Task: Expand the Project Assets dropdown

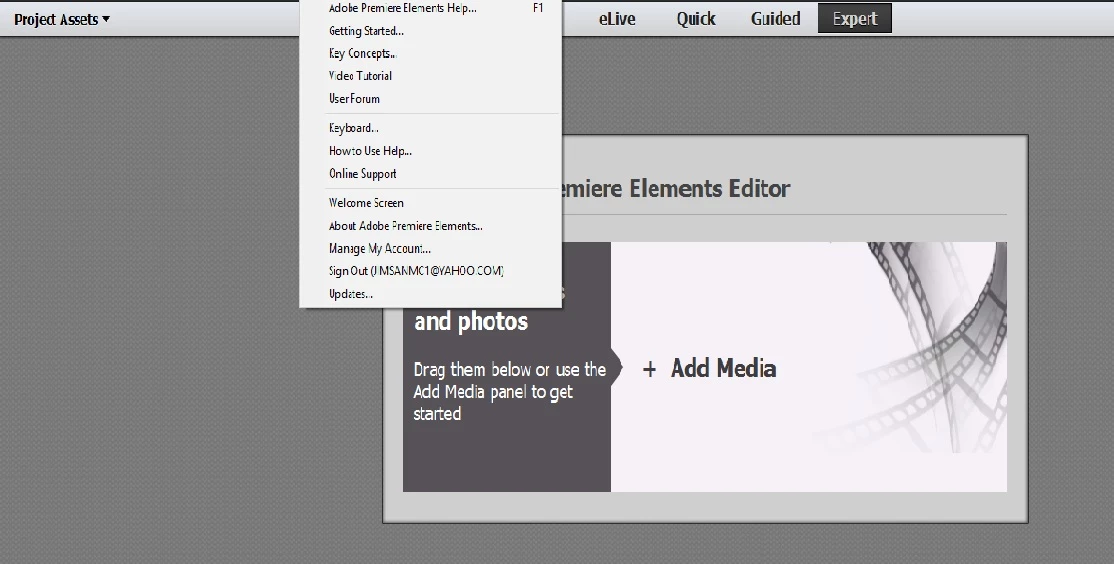Action: [x=62, y=19]
